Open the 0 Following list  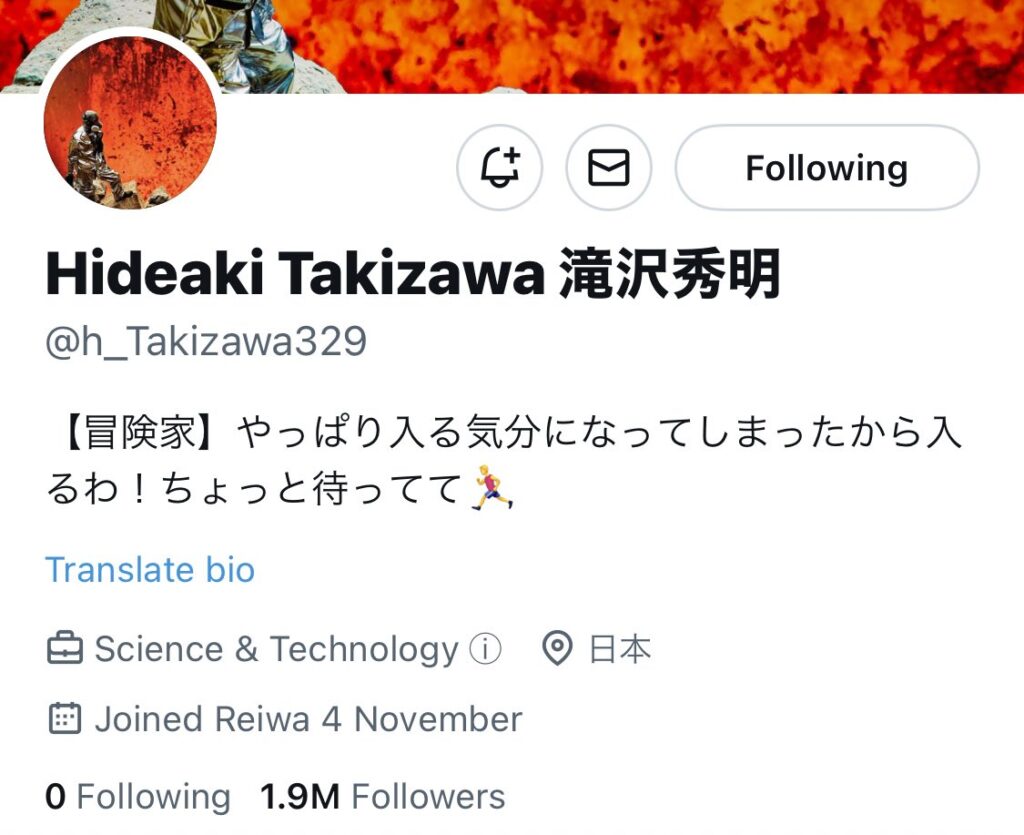click(138, 797)
